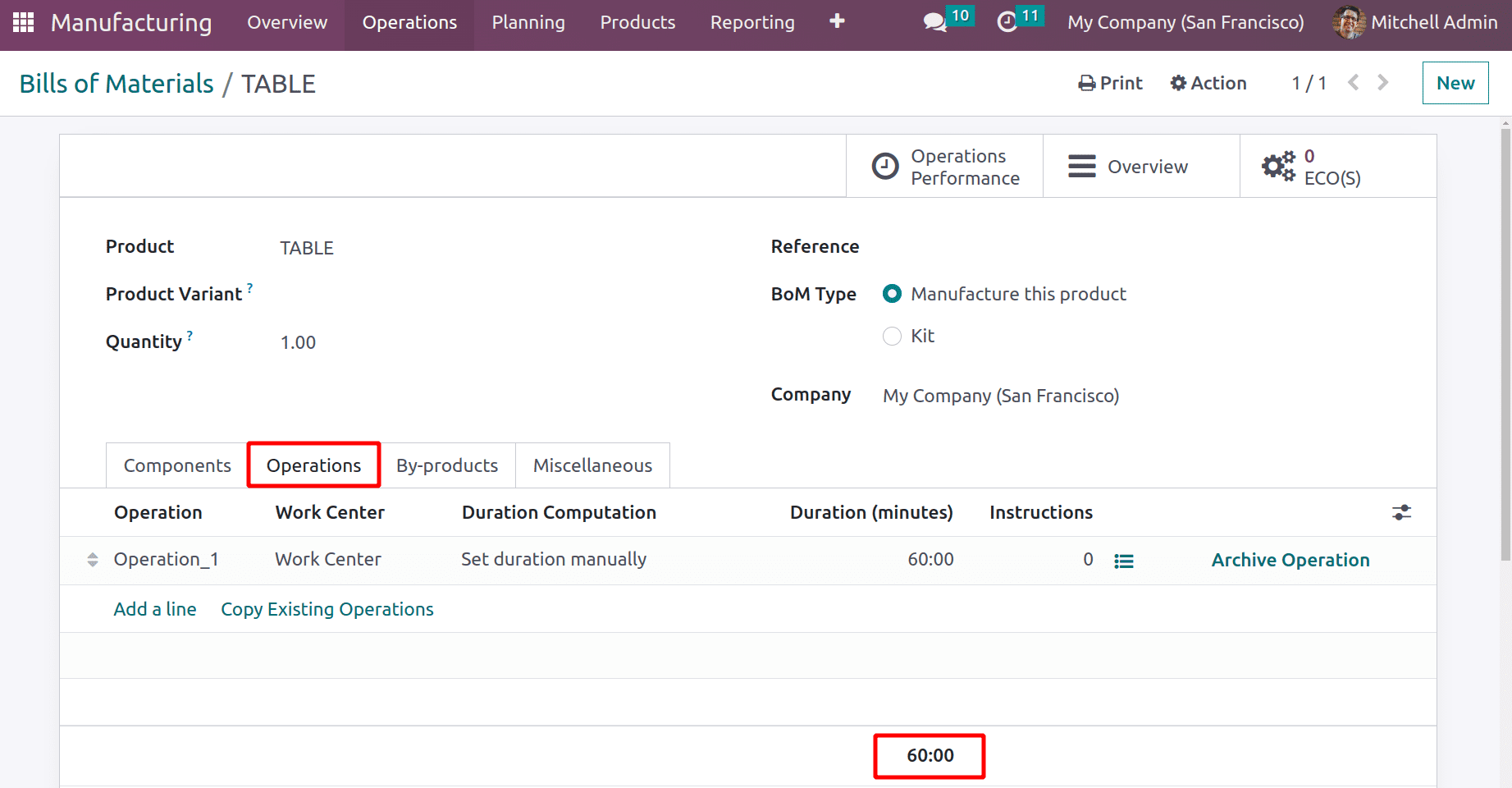This screenshot has width=1512, height=788.
Task: Switch to the Components tab
Action: coord(177,465)
